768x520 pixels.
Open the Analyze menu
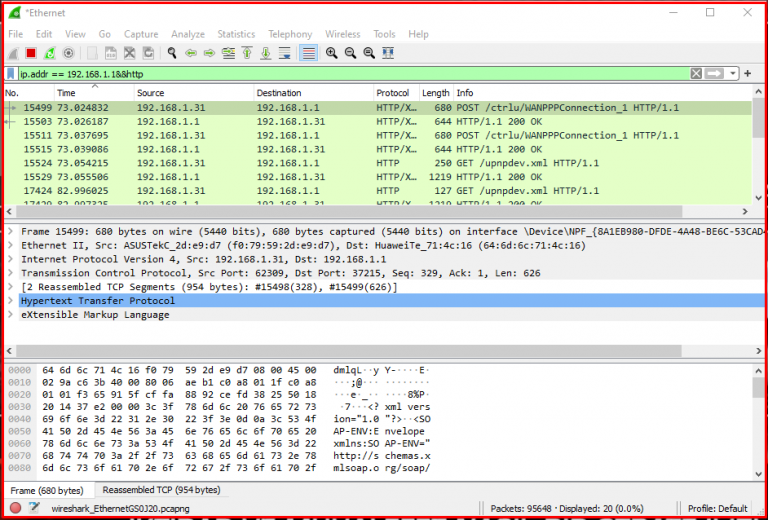[x=188, y=34]
